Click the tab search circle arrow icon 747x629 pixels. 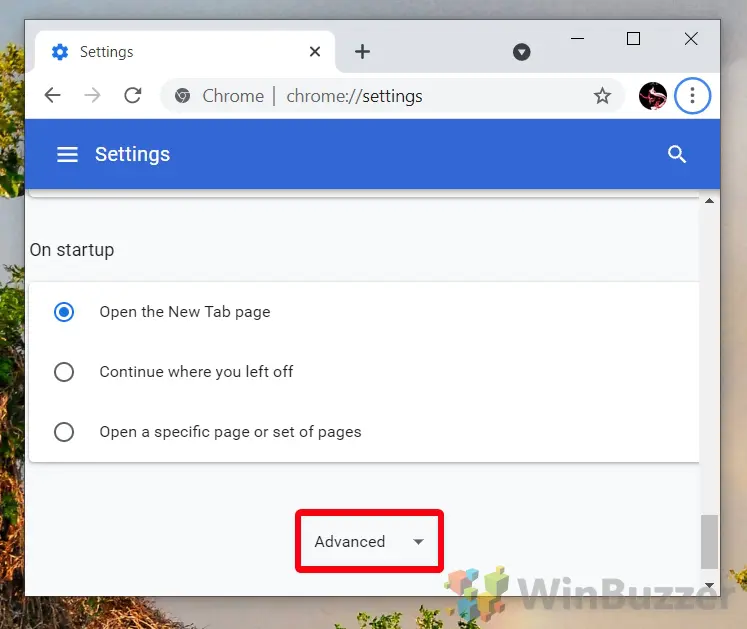tap(521, 52)
